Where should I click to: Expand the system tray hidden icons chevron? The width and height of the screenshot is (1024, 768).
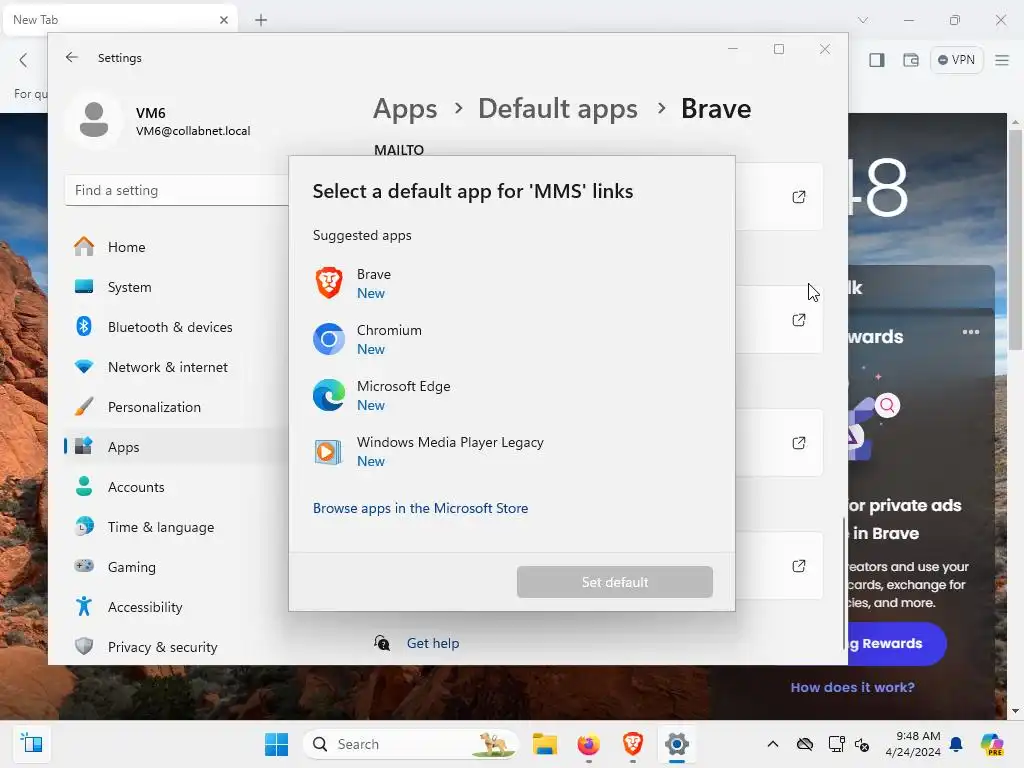click(x=773, y=744)
